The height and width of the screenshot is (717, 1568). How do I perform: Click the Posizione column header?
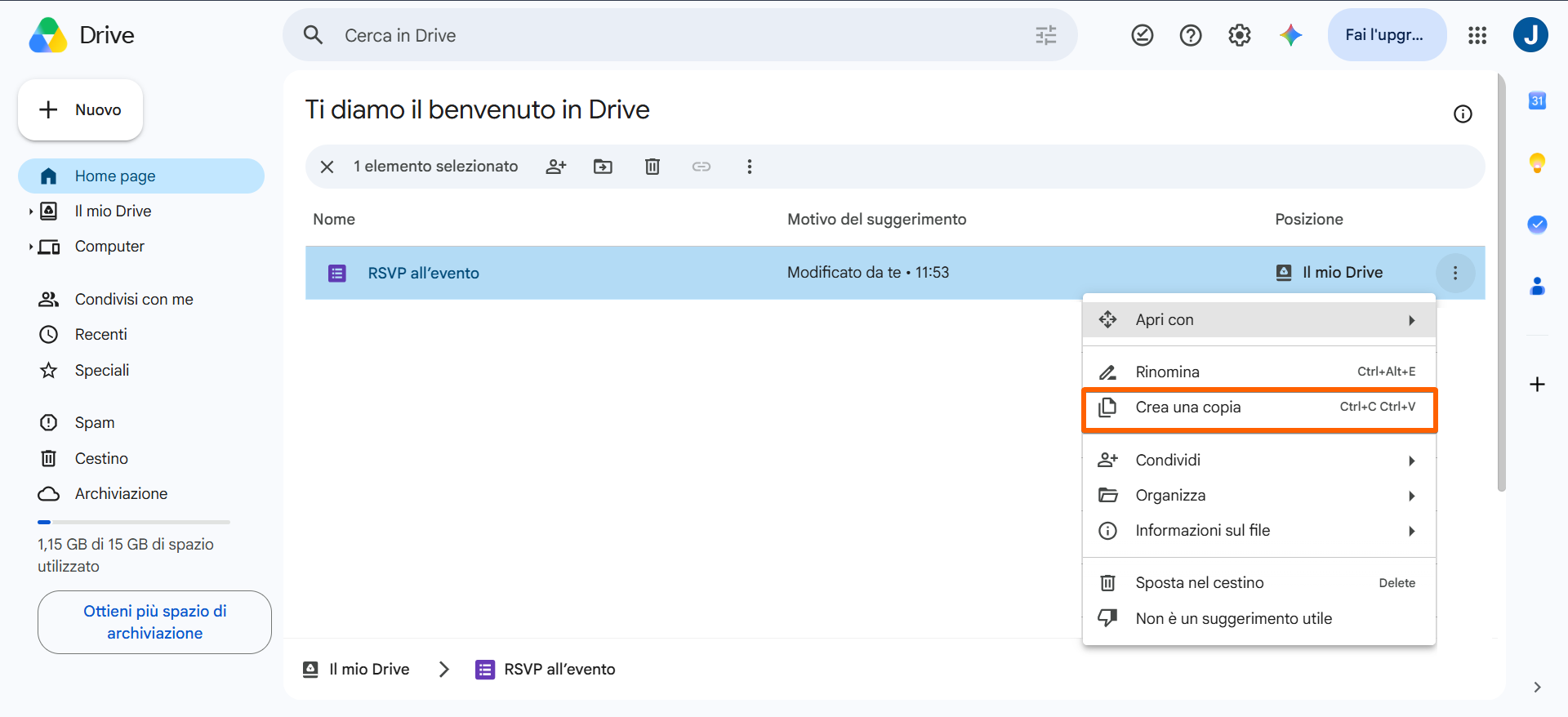[1309, 220]
